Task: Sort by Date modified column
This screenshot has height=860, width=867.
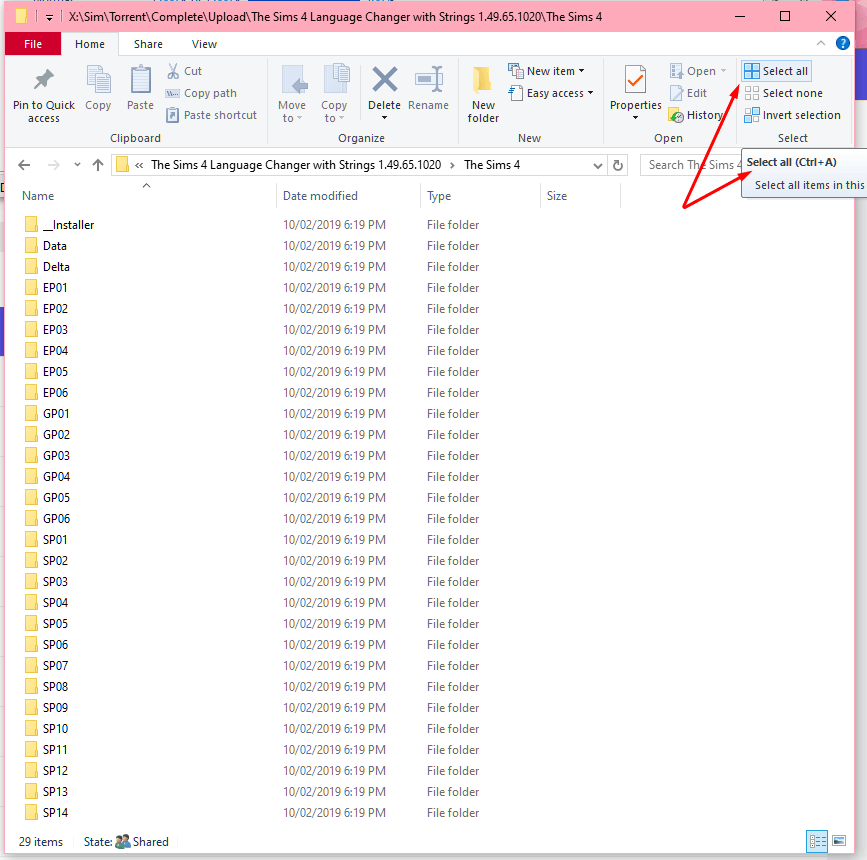Action: [320, 196]
